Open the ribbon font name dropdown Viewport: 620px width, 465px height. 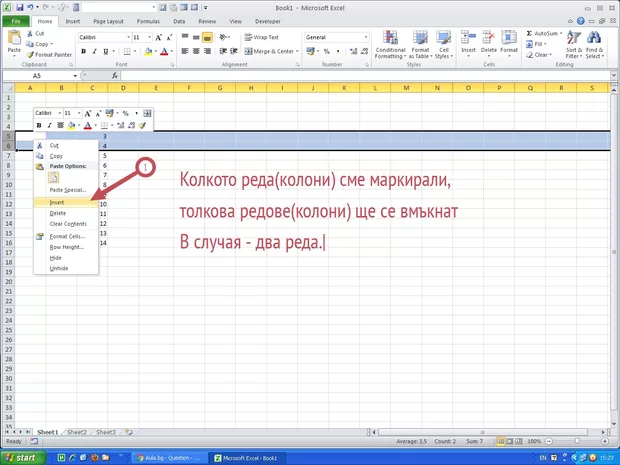(x=129, y=38)
